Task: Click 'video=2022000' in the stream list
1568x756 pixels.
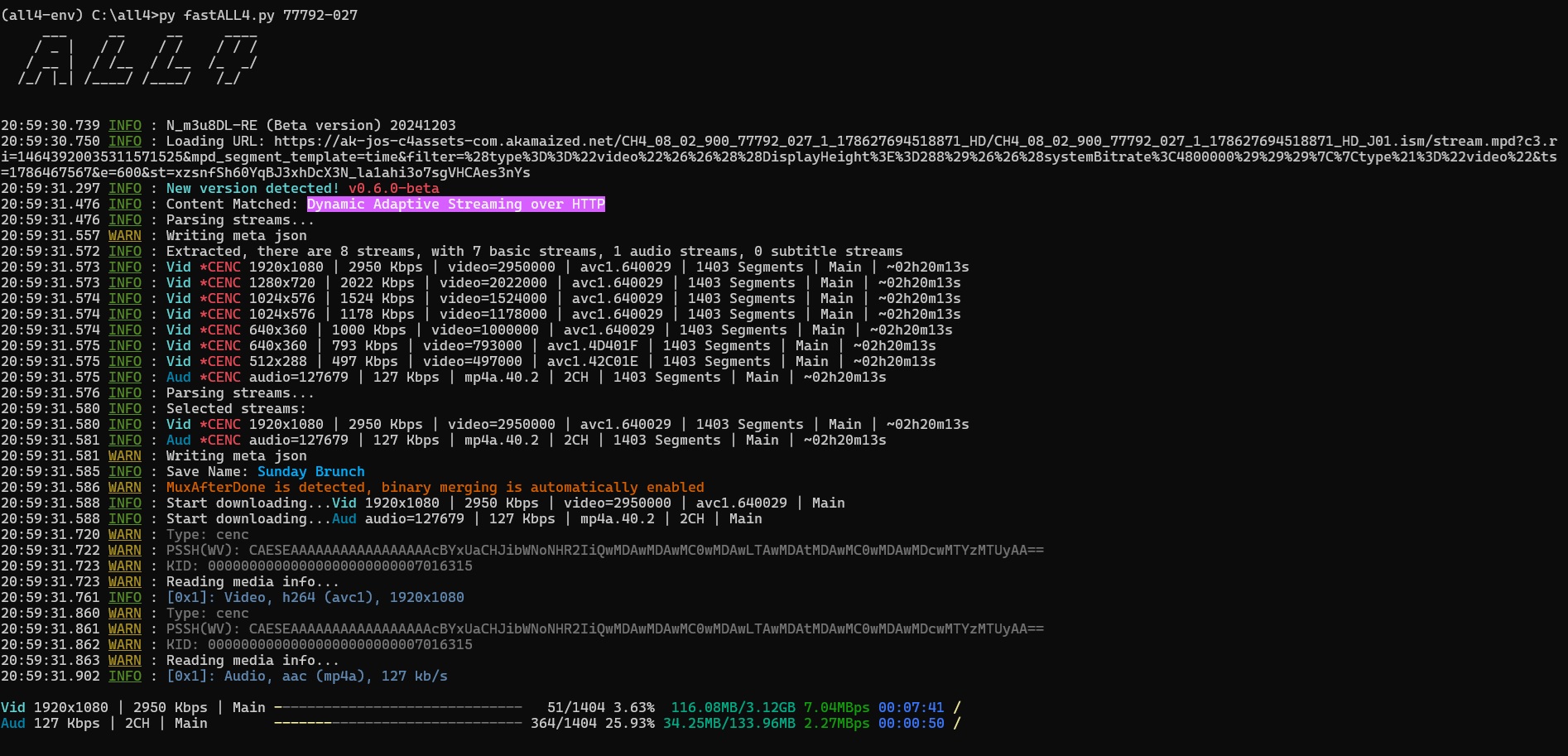Action: point(493,283)
